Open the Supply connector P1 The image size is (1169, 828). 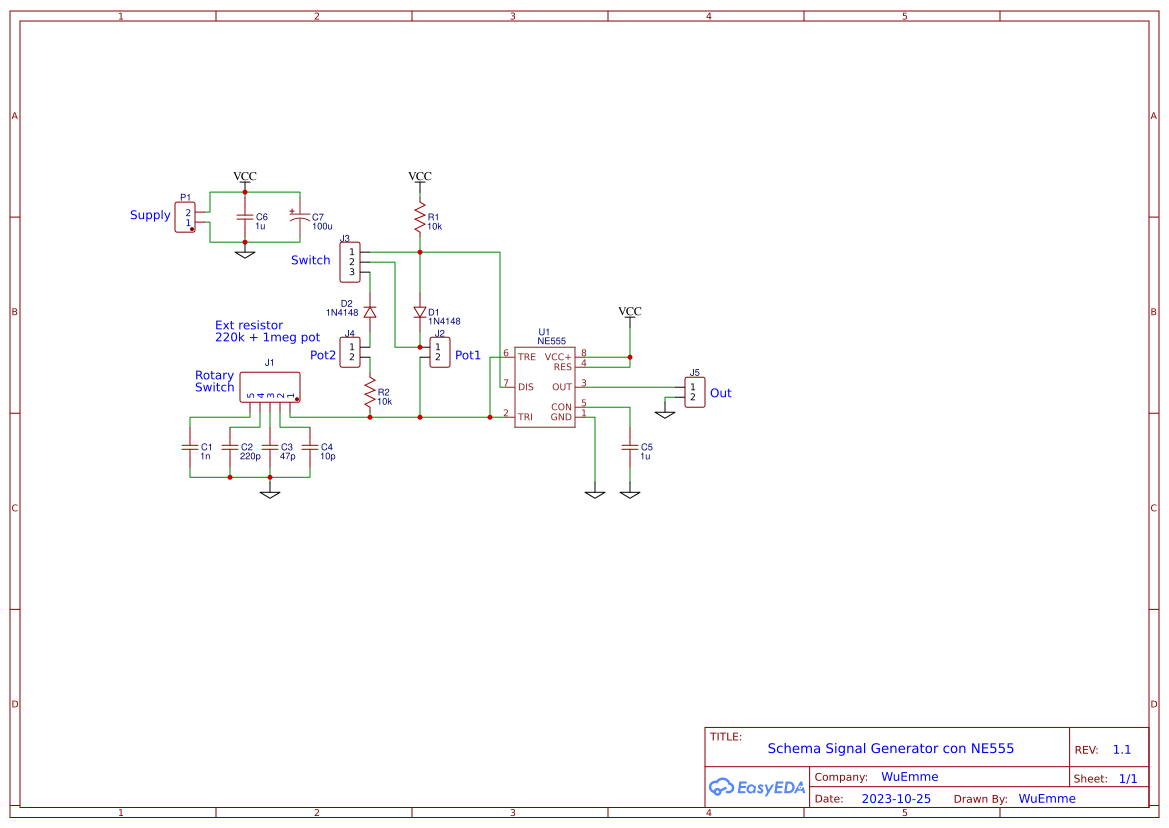tap(187, 216)
